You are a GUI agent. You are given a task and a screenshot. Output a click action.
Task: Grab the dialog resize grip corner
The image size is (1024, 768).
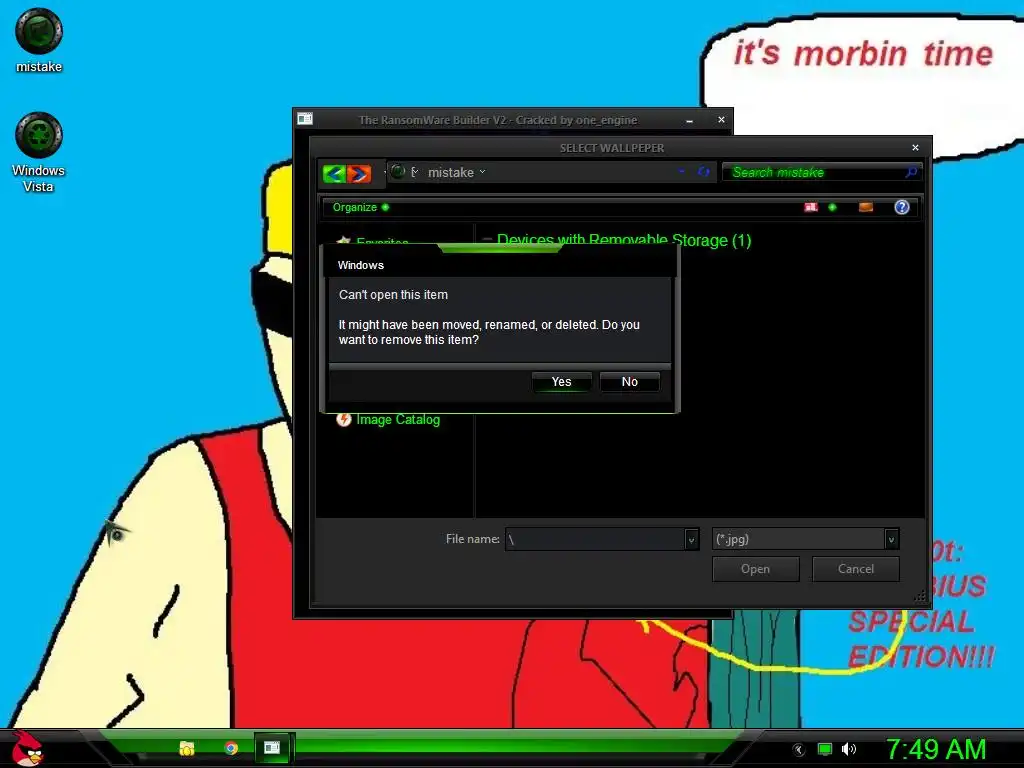click(x=920, y=596)
